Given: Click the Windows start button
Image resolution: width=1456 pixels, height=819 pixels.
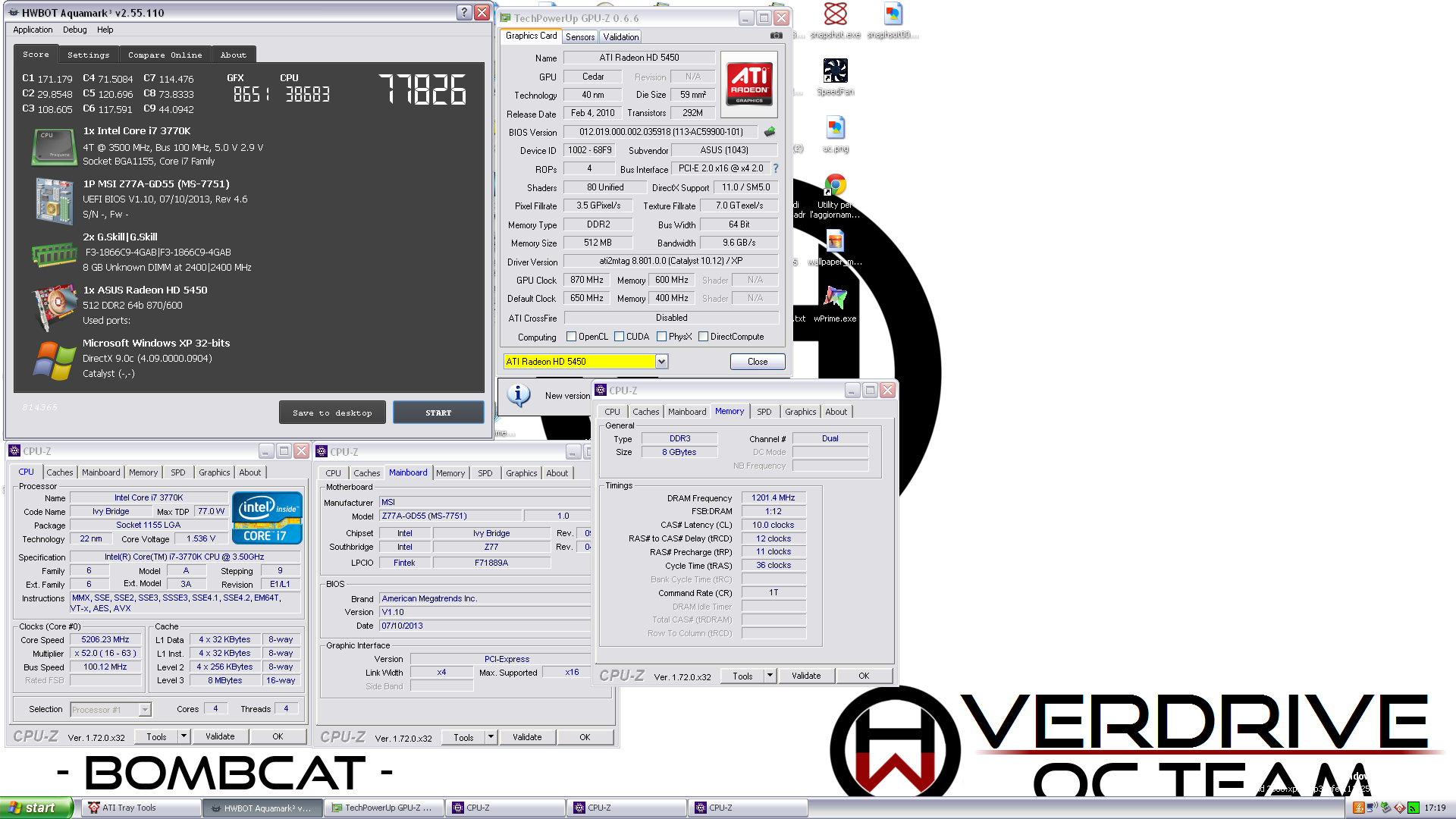Looking at the screenshot, I should tap(36, 808).
